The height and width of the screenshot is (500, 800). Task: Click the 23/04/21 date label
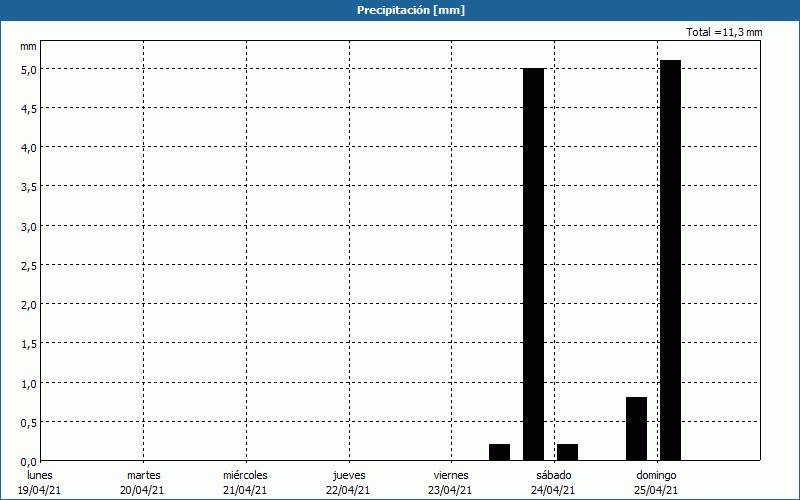coord(451,490)
